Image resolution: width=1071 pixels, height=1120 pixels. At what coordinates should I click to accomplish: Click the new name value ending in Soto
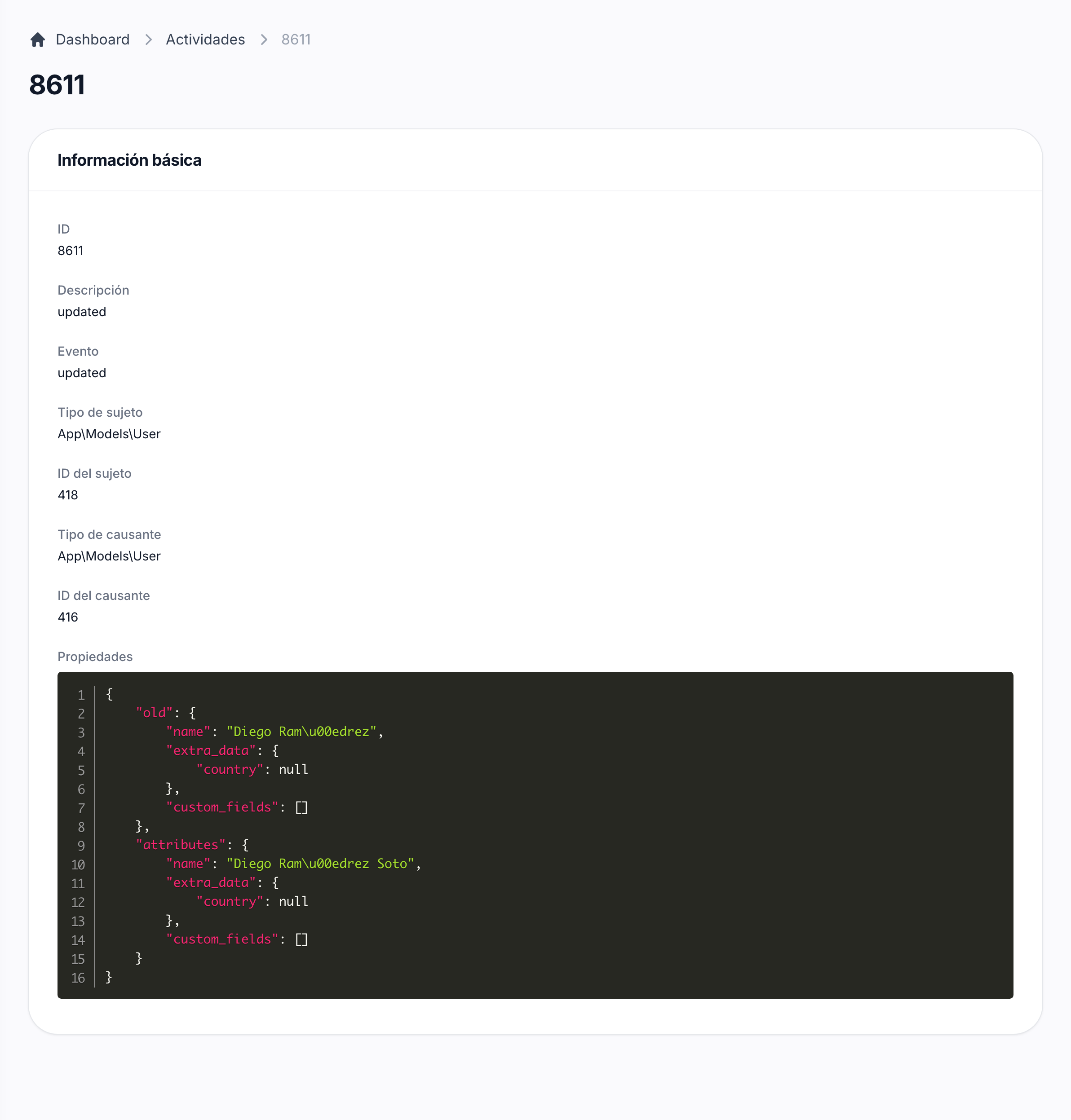[x=320, y=863]
